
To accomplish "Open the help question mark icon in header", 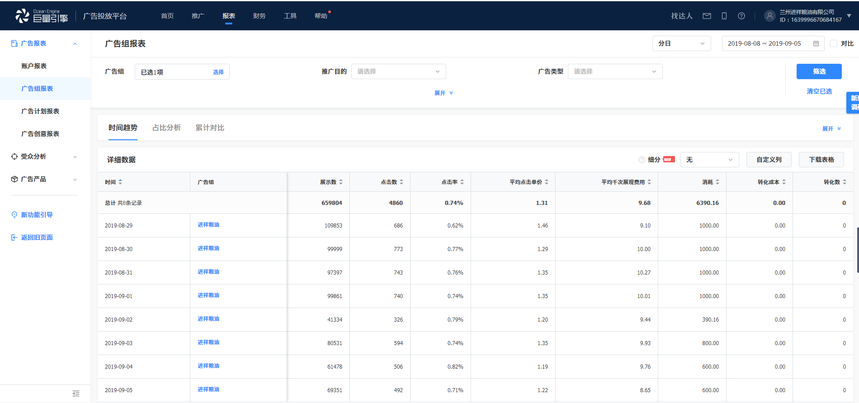I will [741, 16].
